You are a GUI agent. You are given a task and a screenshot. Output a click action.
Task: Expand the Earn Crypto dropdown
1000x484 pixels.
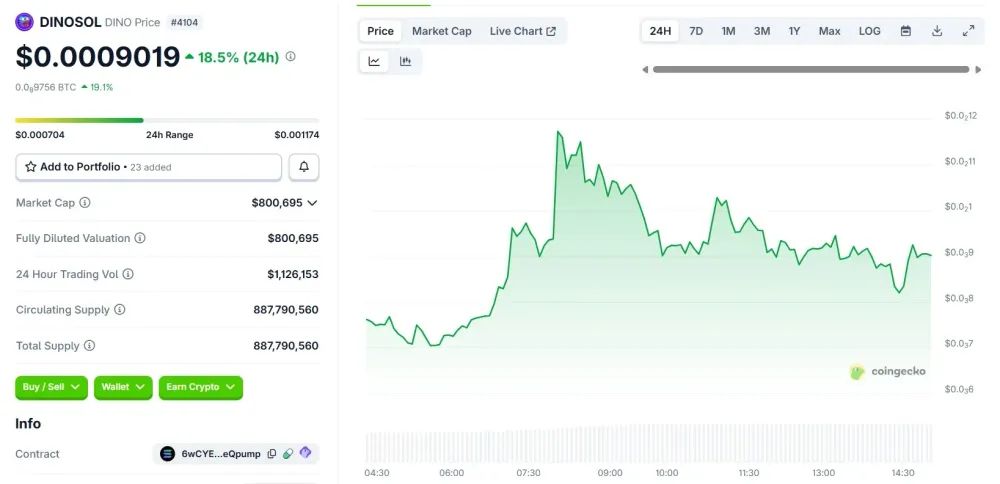[x=200, y=387]
